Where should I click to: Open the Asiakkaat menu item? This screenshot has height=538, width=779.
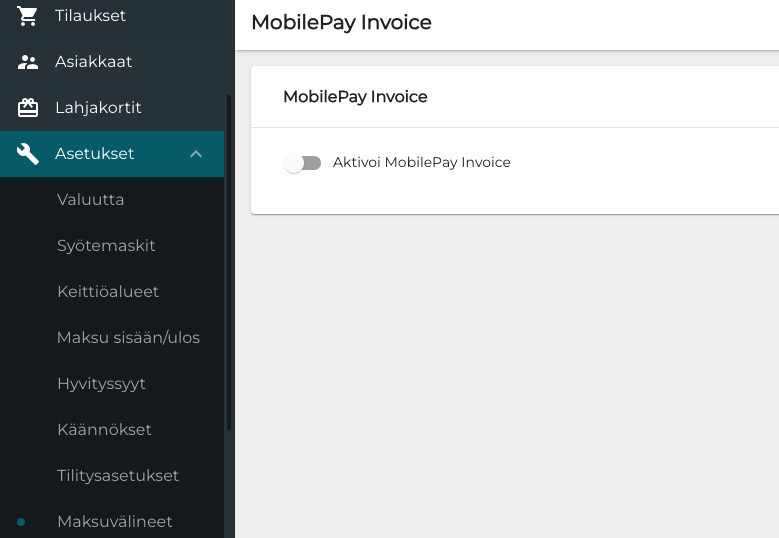click(x=93, y=62)
